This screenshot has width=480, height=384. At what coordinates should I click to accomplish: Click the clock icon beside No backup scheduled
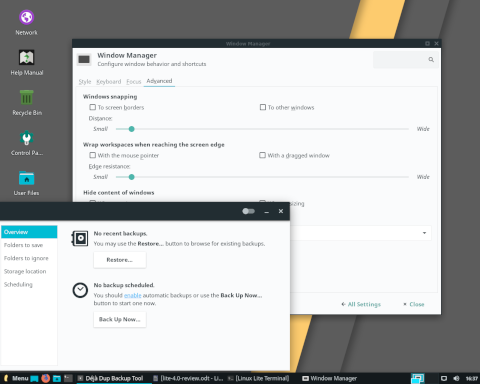point(80,290)
